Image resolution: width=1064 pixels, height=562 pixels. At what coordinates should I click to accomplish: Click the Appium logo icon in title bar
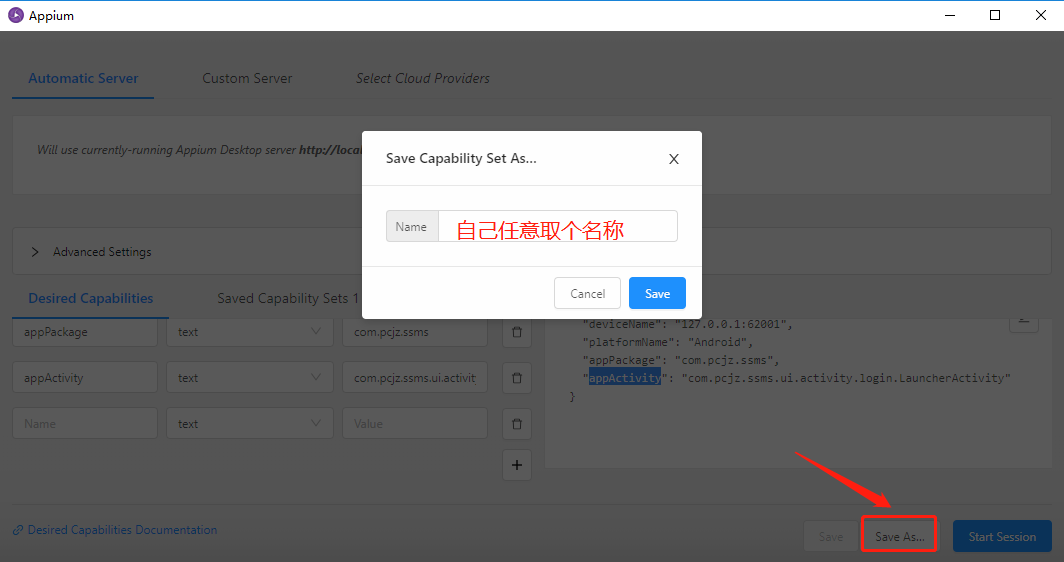tap(16, 15)
